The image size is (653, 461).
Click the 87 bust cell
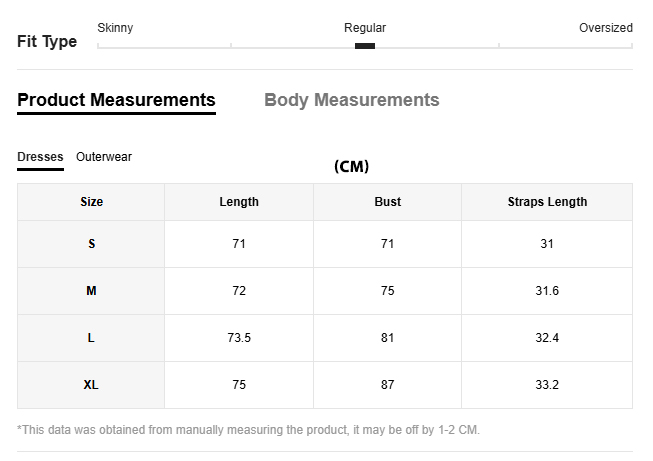coord(387,385)
